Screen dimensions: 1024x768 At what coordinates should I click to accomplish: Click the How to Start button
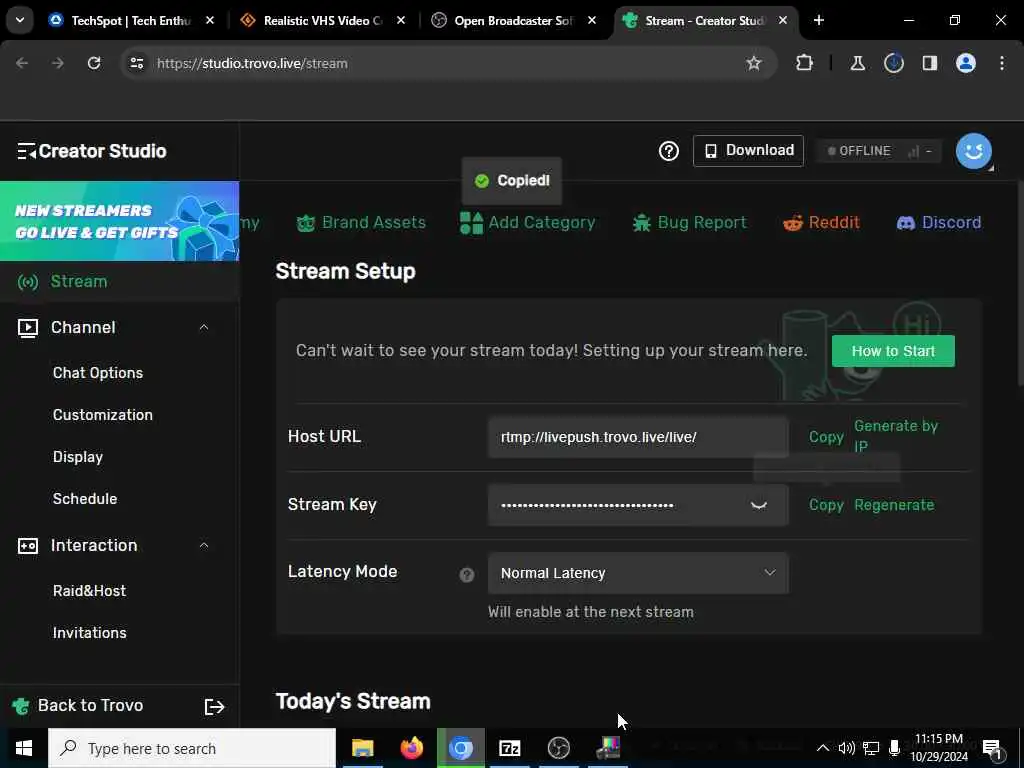pos(893,351)
